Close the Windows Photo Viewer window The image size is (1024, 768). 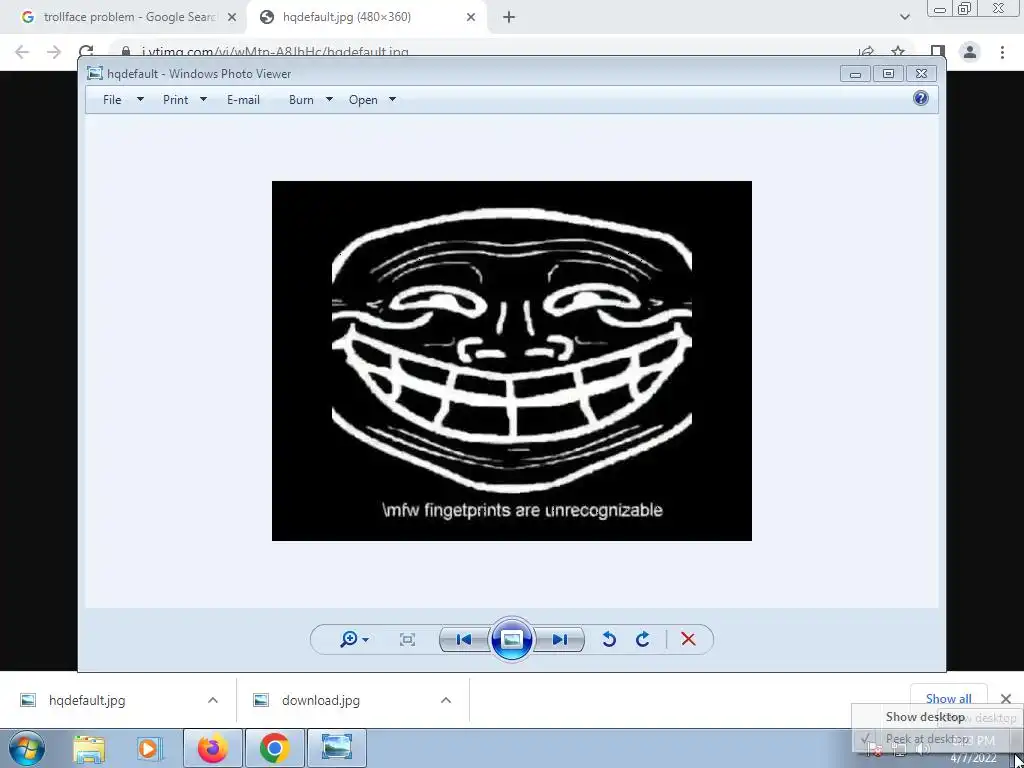[x=921, y=74]
